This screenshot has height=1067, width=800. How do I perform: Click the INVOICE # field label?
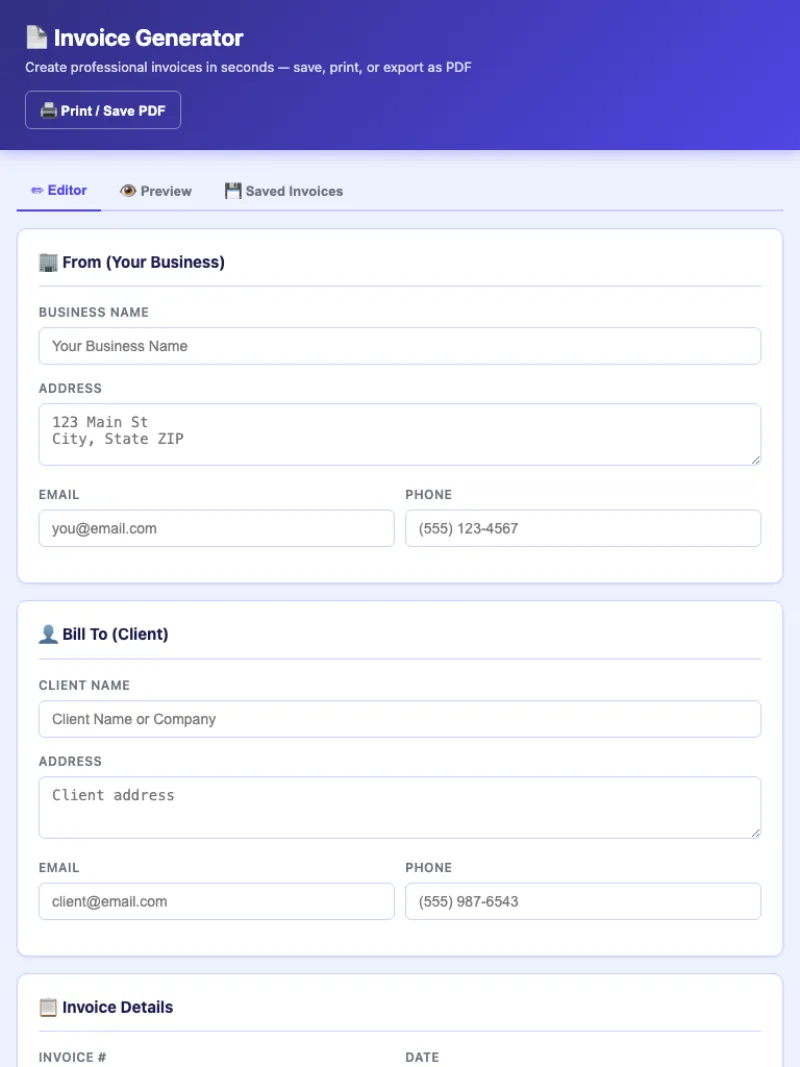pos(72,1057)
